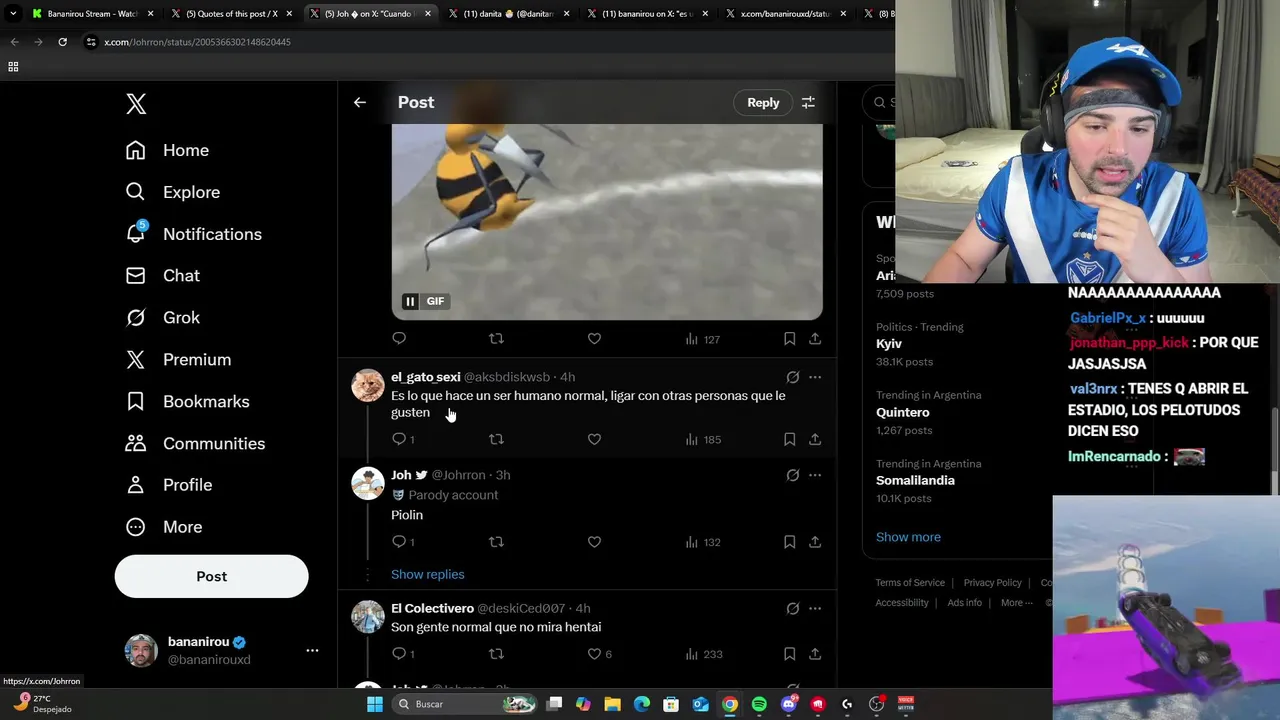View the 185 views on el_gato_sexi's comment
1280x720 pixels.
pos(703,439)
